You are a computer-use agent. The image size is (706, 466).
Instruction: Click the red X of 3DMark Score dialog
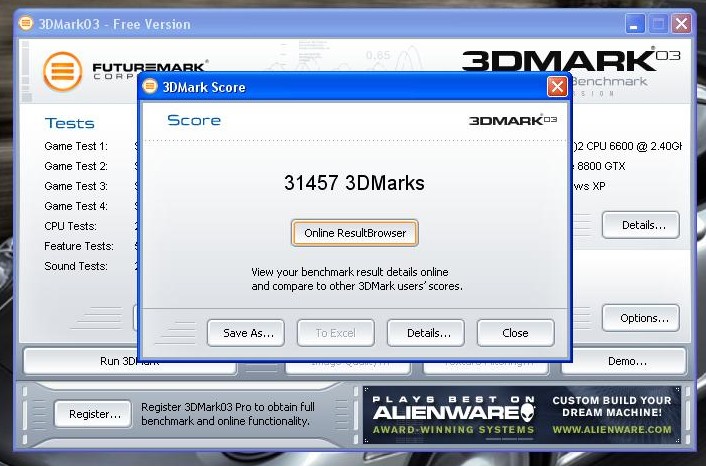pyautogui.click(x=557, y=86)
